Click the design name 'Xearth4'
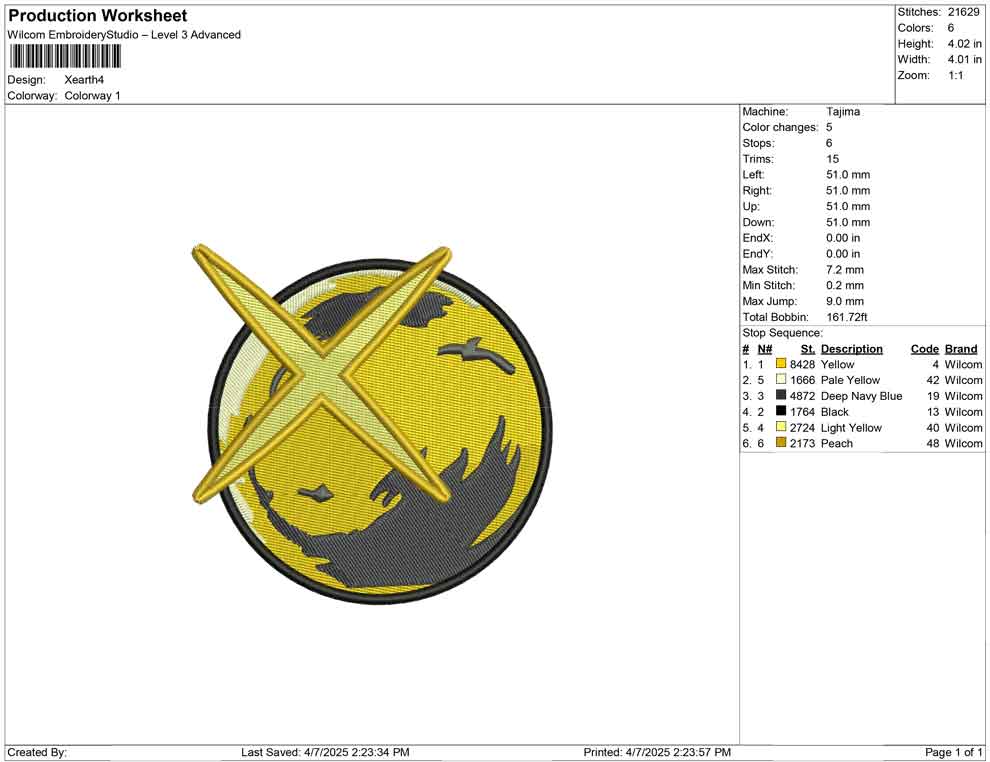This screenshot has height=762, width=990. tap(84, 80)
